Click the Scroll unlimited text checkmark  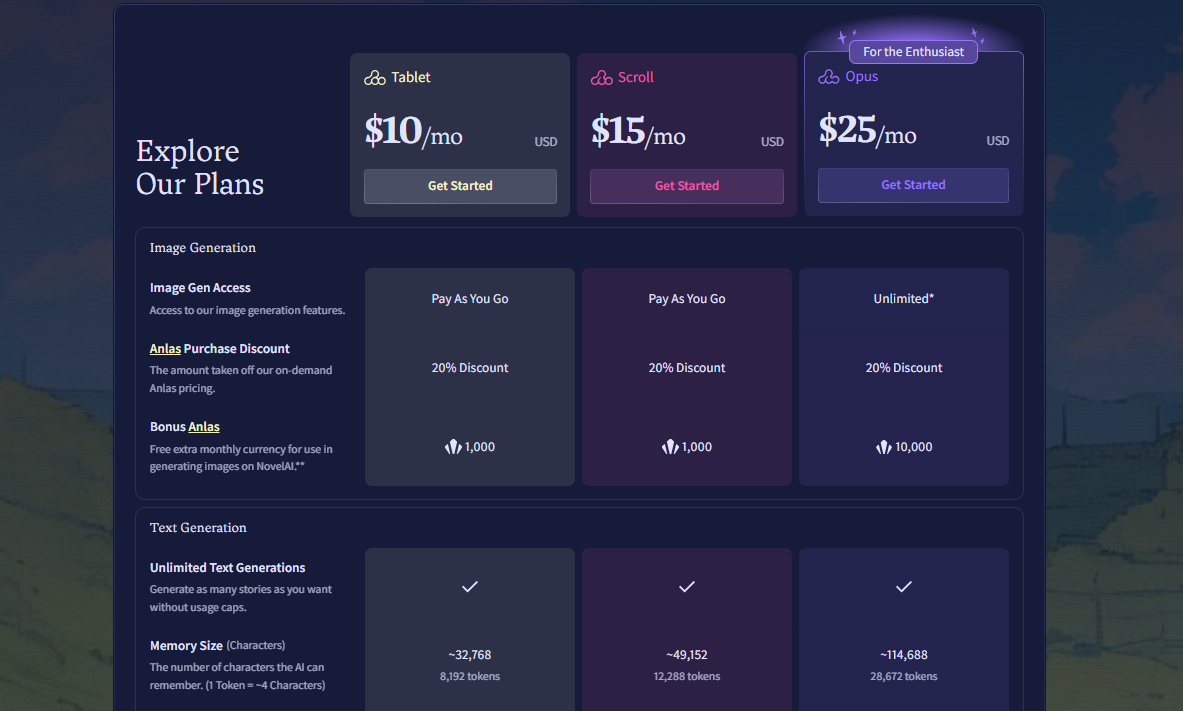coord(687,586)
